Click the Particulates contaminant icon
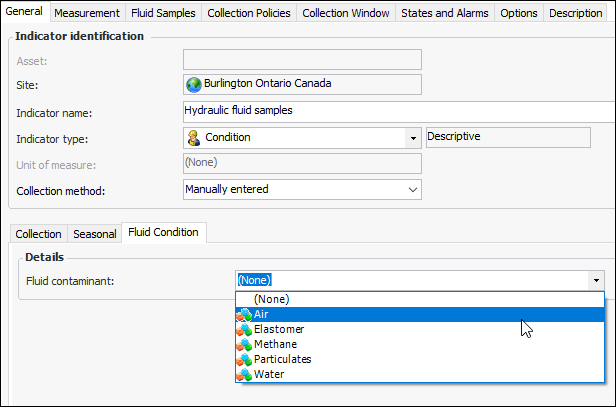This screenshot has height=407, width=616. click(245, 359)
